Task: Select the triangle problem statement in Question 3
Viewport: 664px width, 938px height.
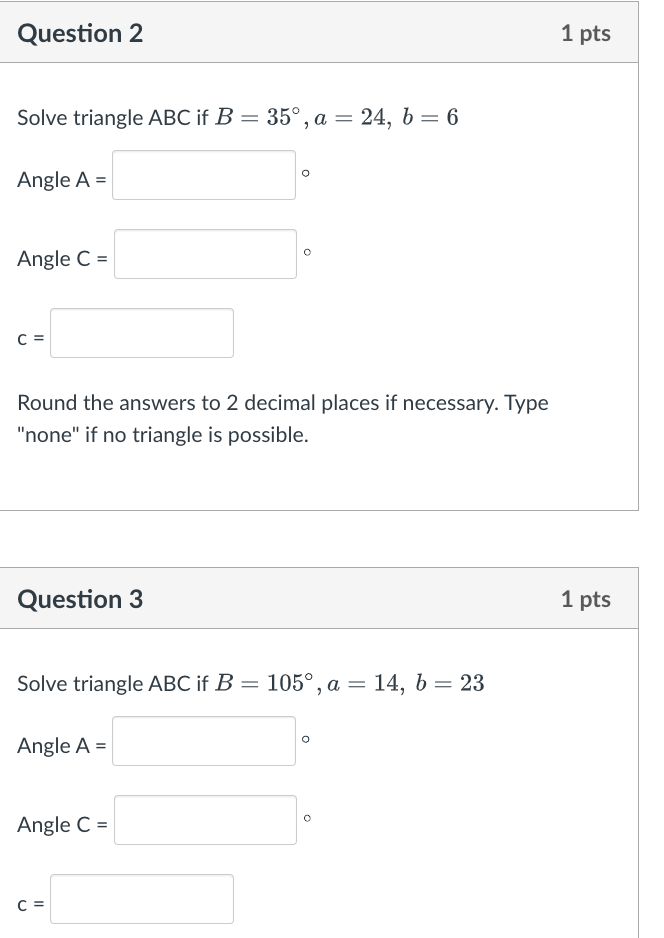Action: pos(248,682)
